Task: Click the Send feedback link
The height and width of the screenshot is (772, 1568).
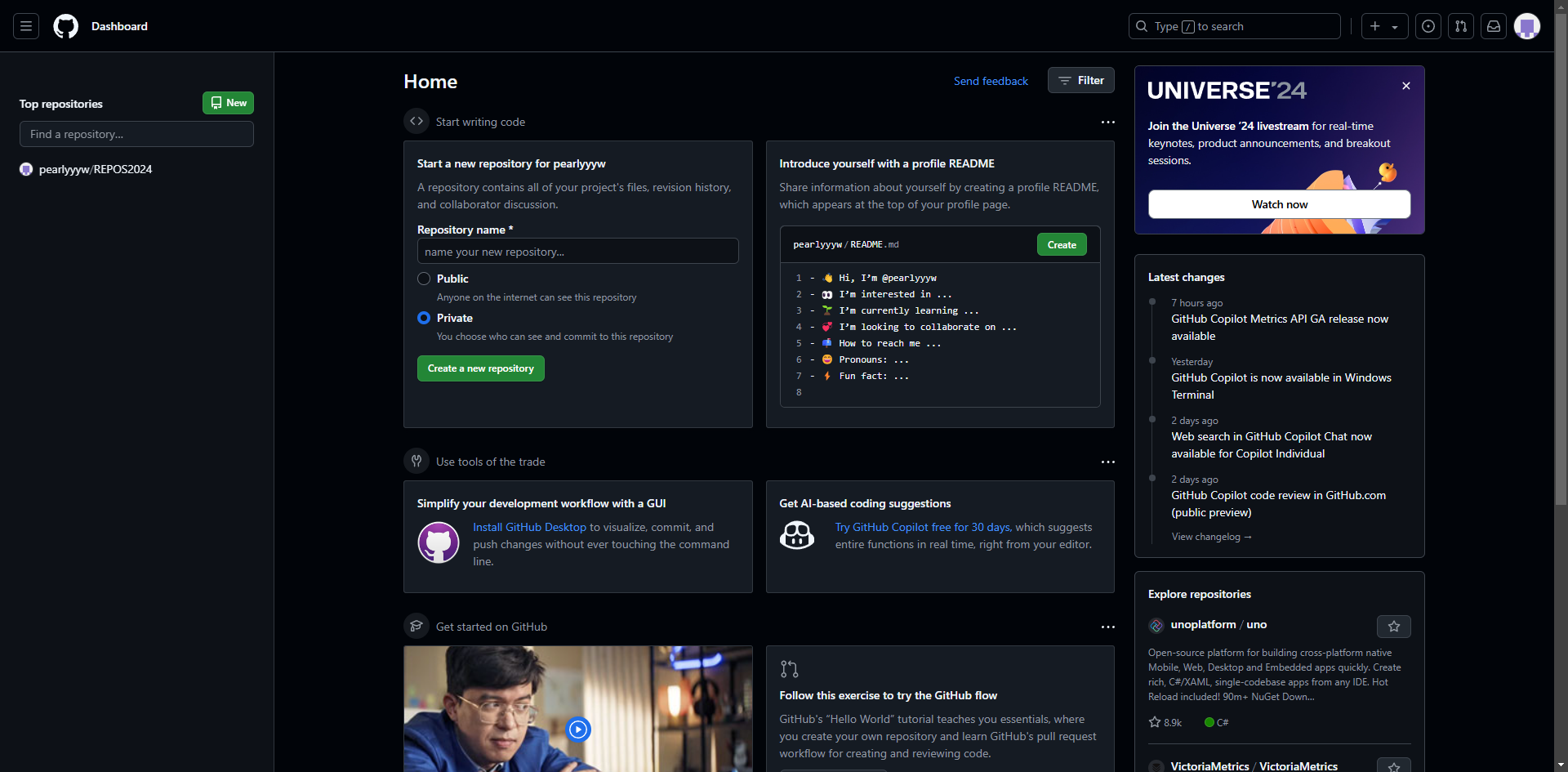Action: tap(991, 81)
